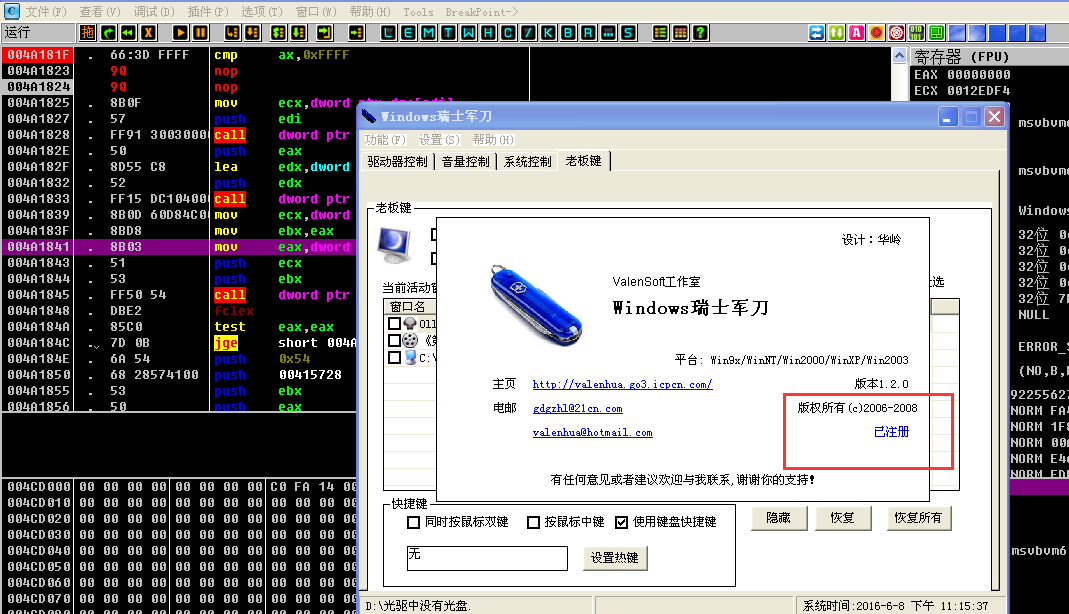Pause execution using the pause icon
Screen dimensions: 1069x614
(200, 31)
